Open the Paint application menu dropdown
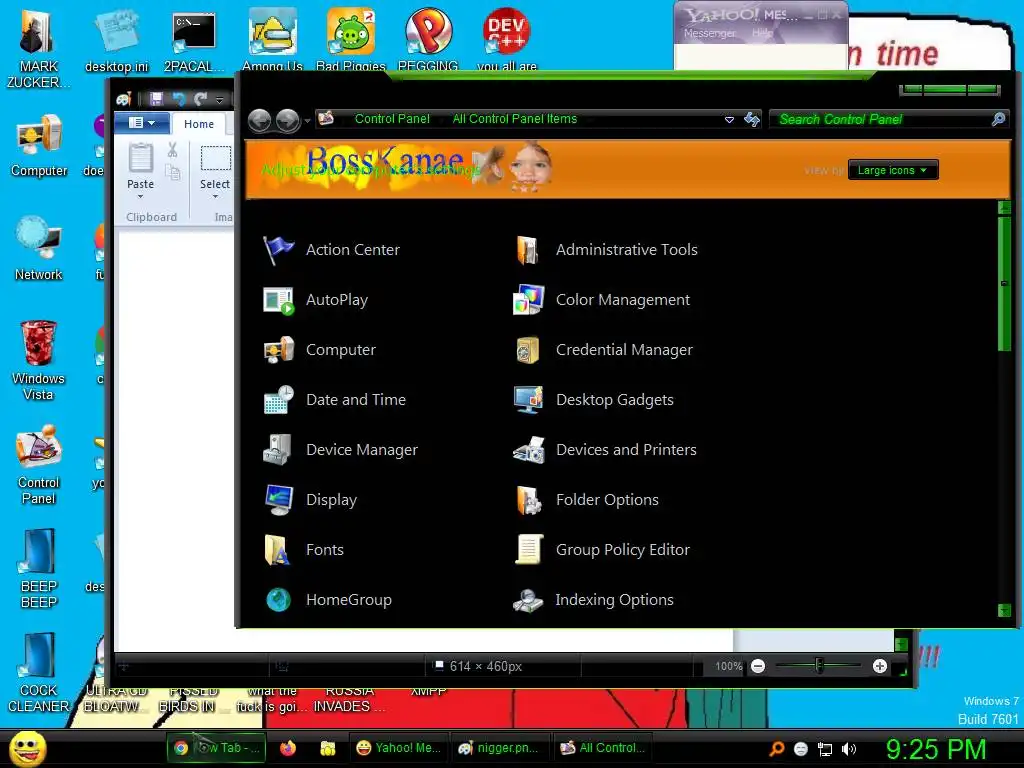Viewport: 1024px width, 768px height. 142,123
